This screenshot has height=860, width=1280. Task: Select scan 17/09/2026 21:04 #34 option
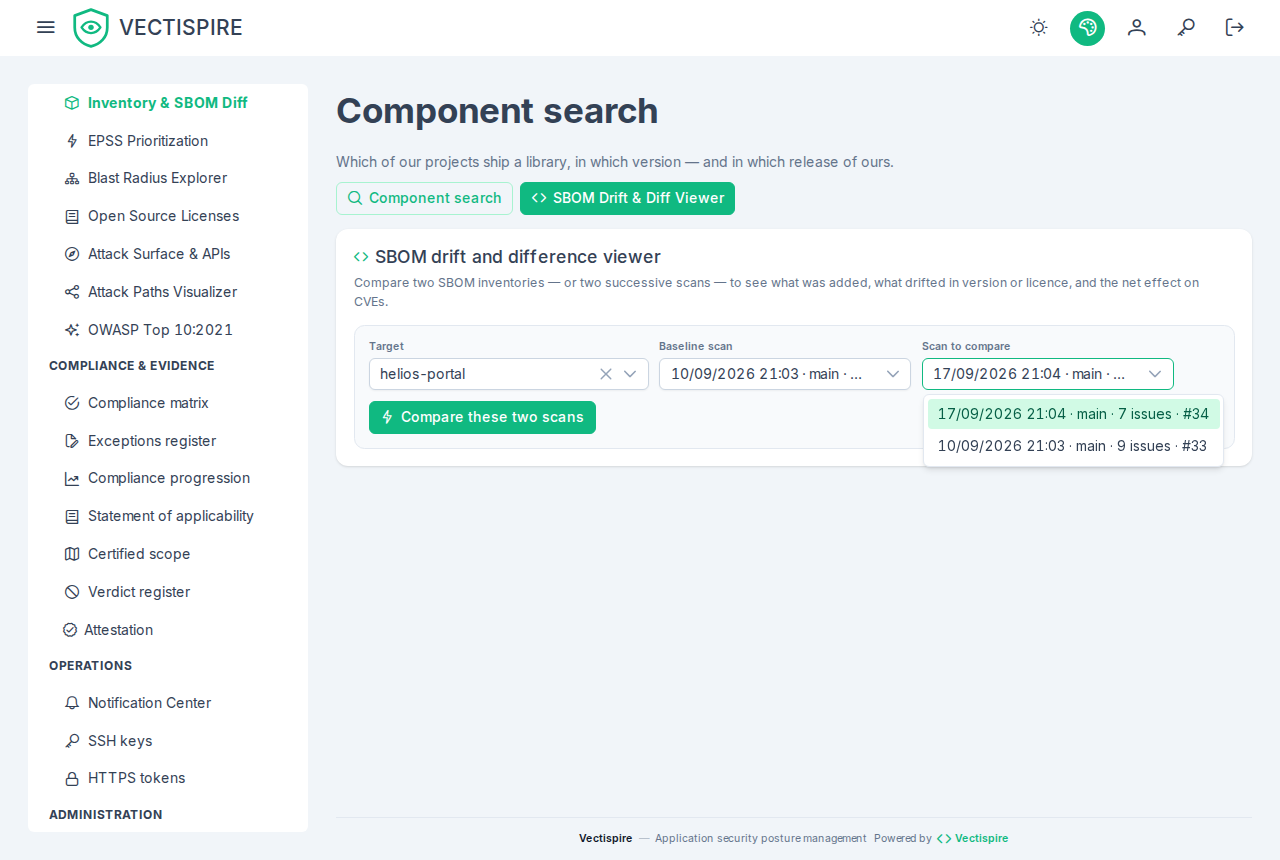pyautogui.click(x=1073, y=414)
